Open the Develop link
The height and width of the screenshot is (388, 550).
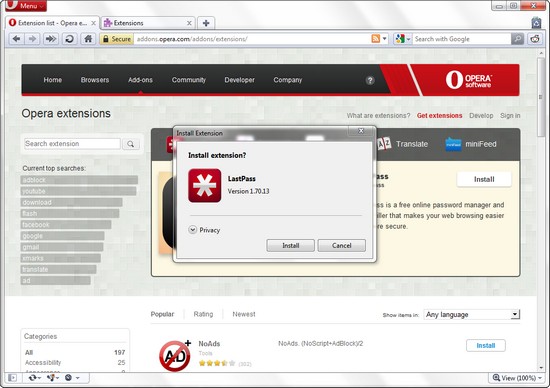point(481,115)
